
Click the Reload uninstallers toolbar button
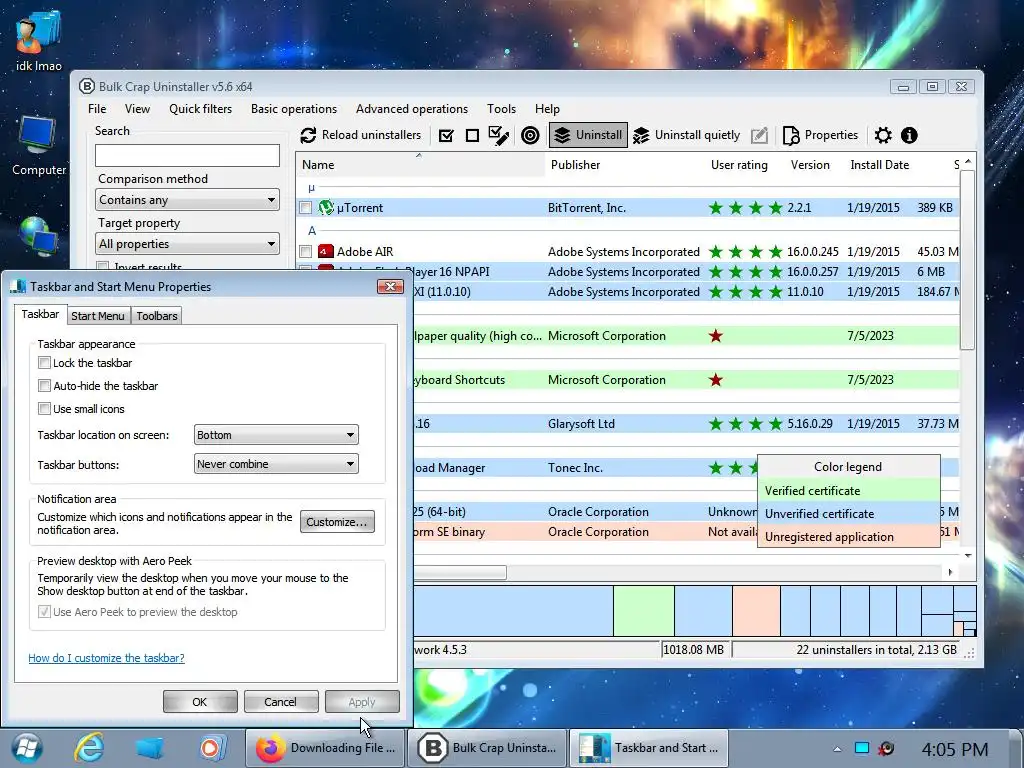tap(360, 135)
